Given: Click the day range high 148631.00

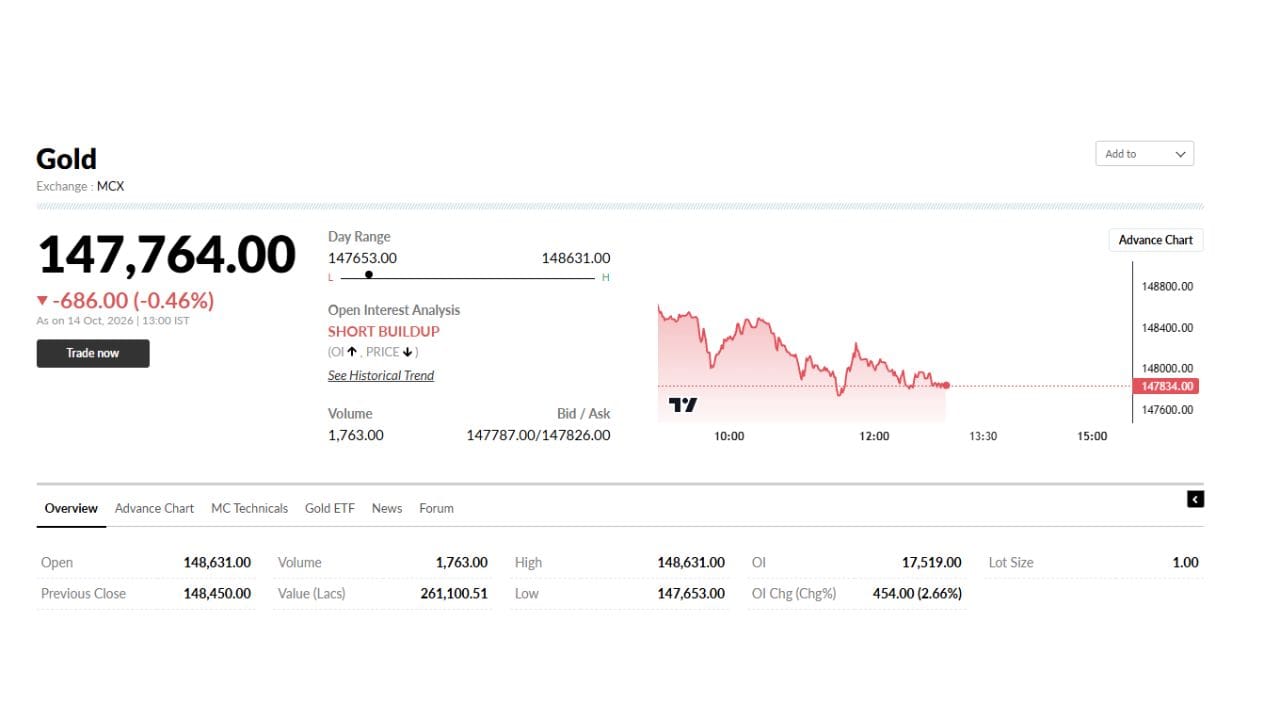Looking at the screenshot, I should pyautogui.click(x=576, y=258).
